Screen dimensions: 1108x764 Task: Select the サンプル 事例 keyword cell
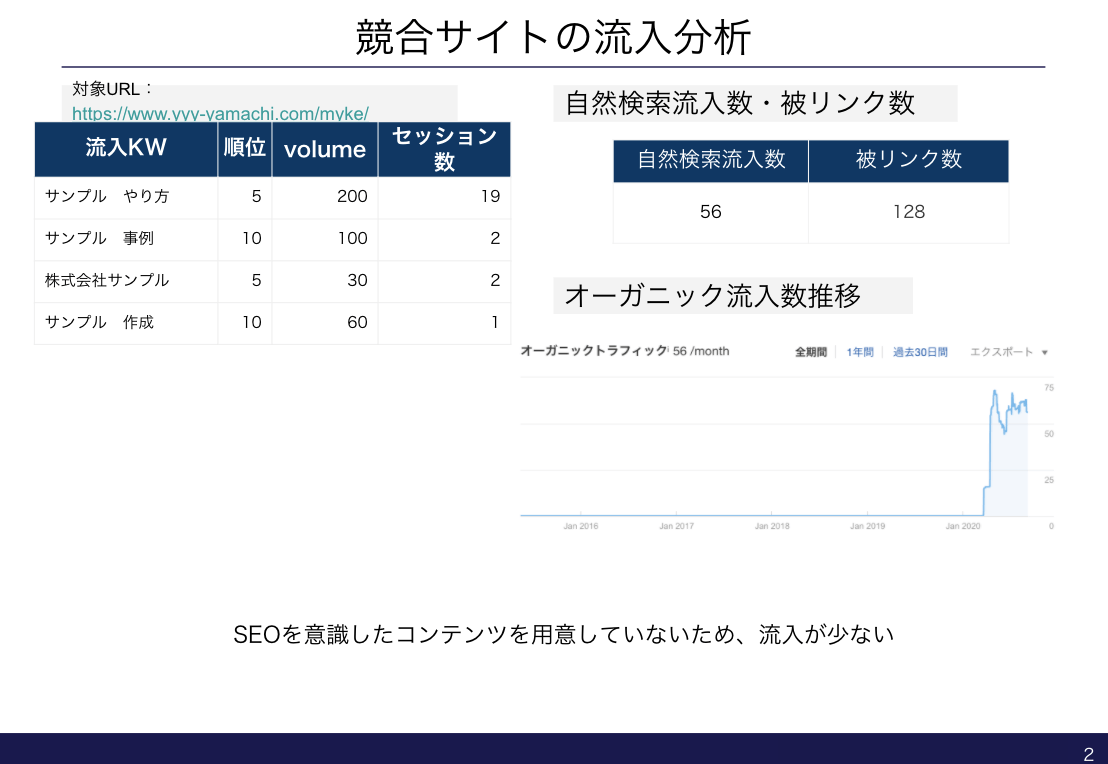pos(99,239)
